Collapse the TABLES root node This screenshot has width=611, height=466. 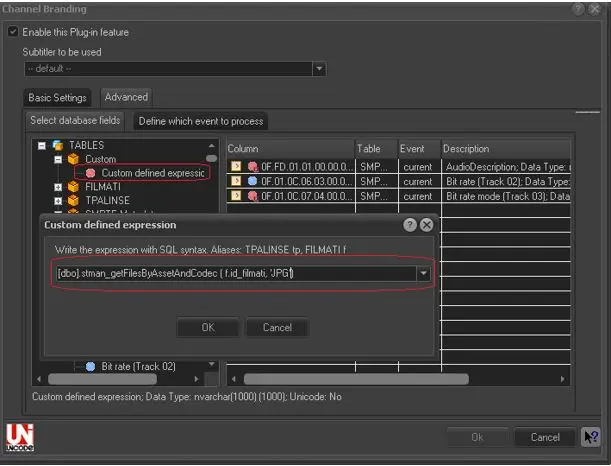point(42,146)
